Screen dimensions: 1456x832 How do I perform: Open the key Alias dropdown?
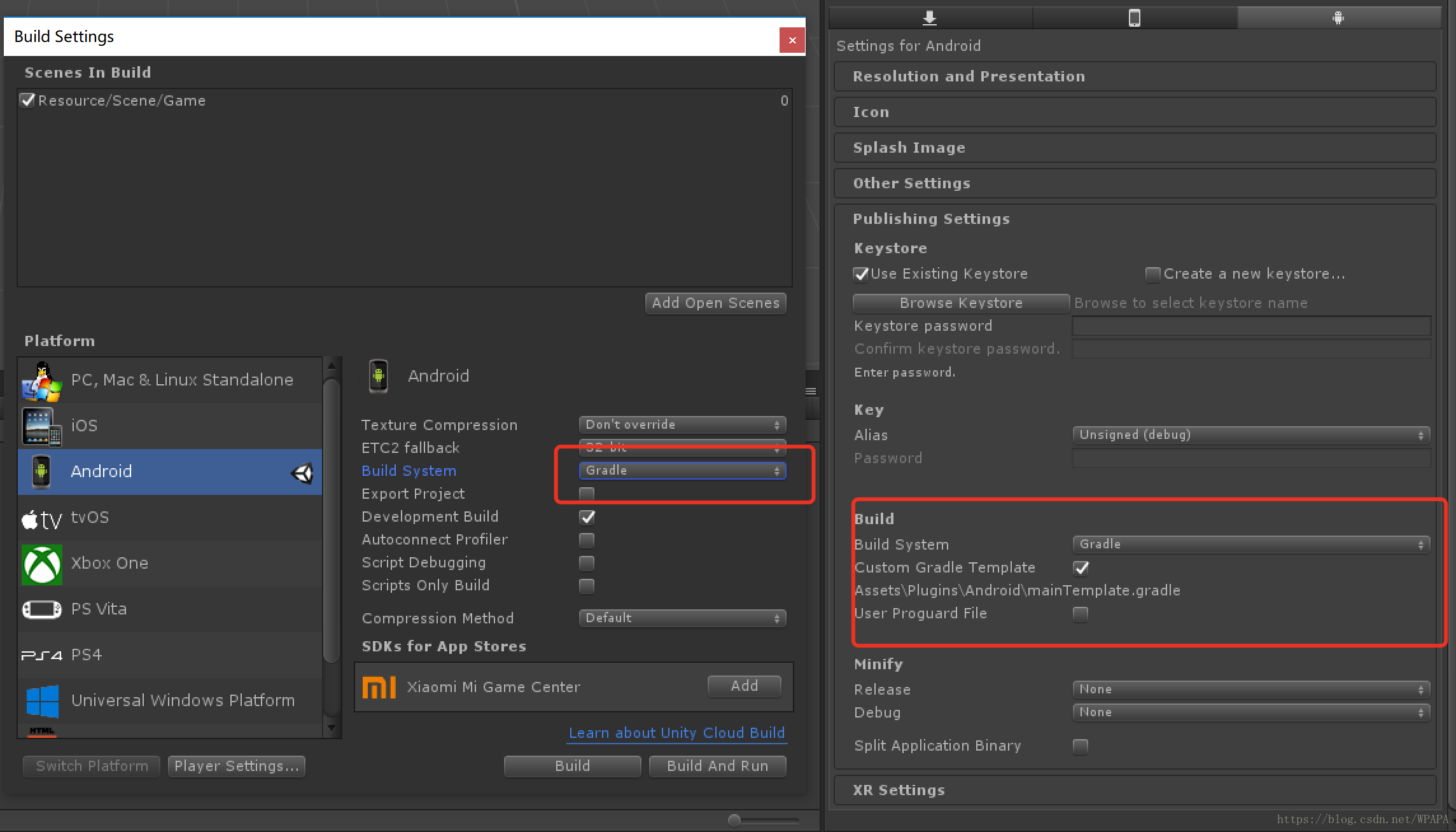[x=1251, y=435]
